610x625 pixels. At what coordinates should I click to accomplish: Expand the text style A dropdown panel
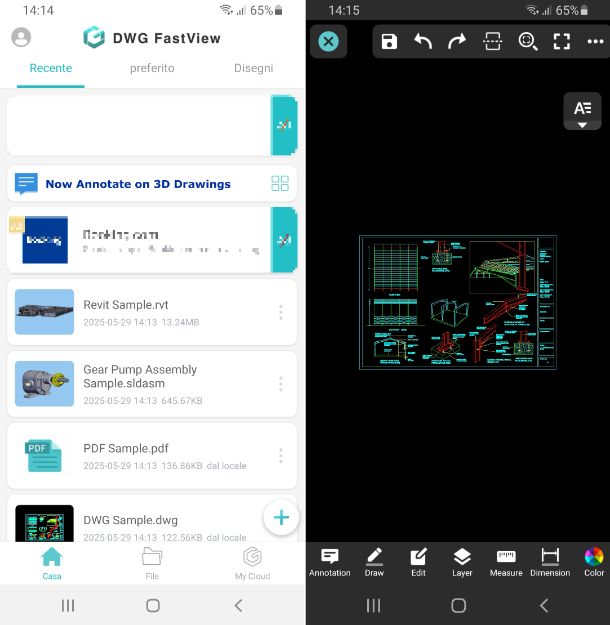(582, 111)
